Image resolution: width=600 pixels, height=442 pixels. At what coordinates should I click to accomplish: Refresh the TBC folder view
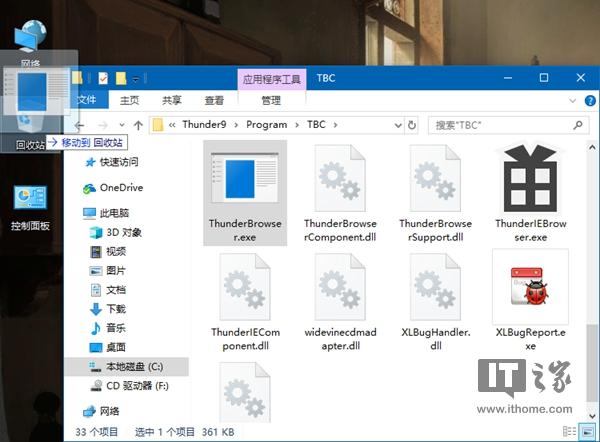(x=412, y=125)
